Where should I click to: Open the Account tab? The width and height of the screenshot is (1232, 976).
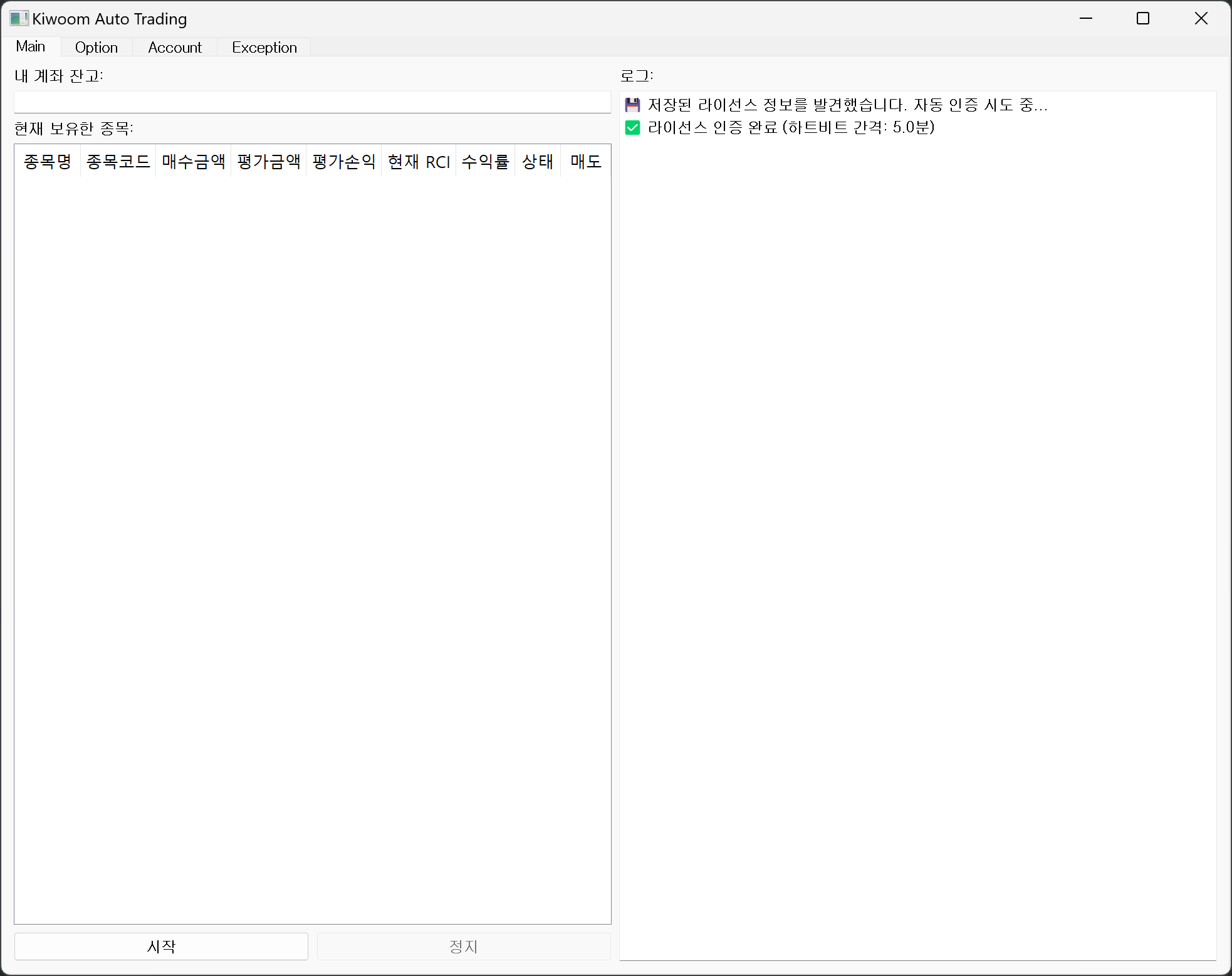click(x=175, y=48)
